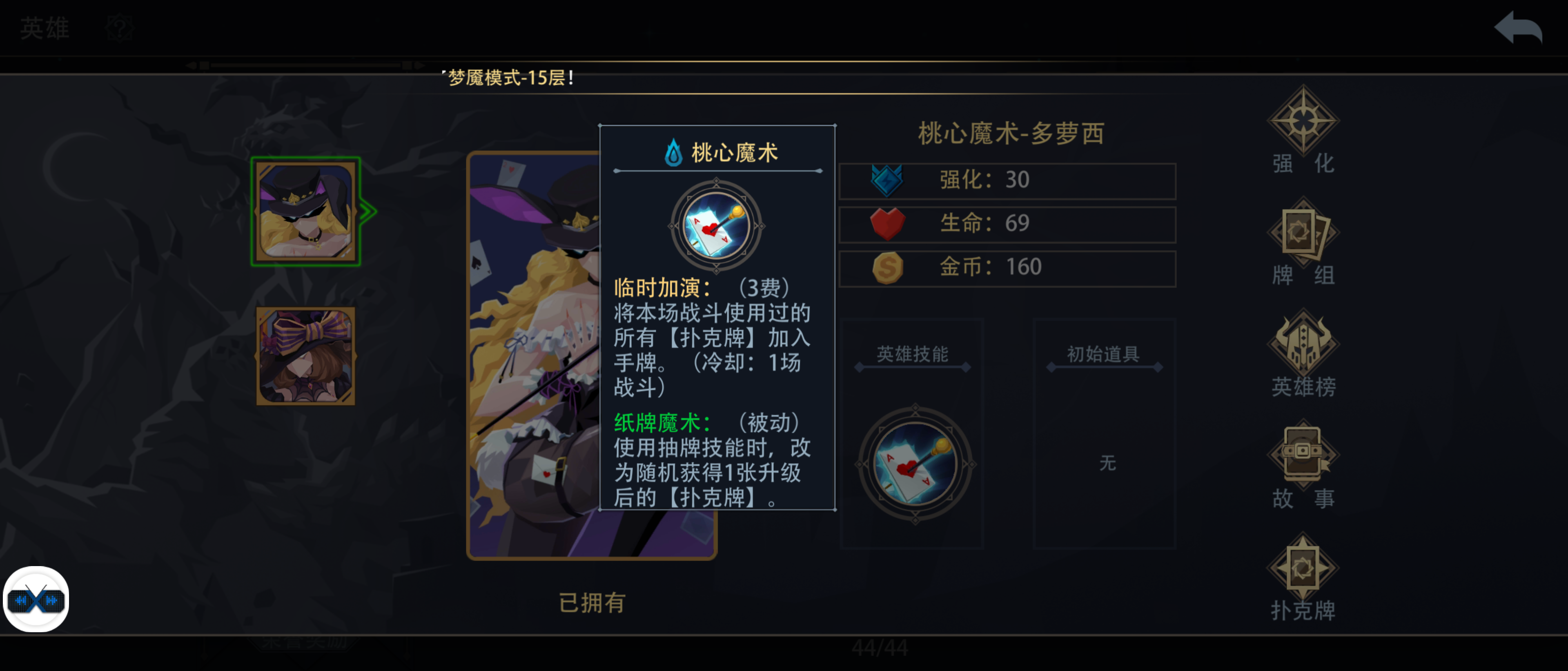
Task: Tap the 金币: 160 coin stat row
Action: click(1007, 268)
